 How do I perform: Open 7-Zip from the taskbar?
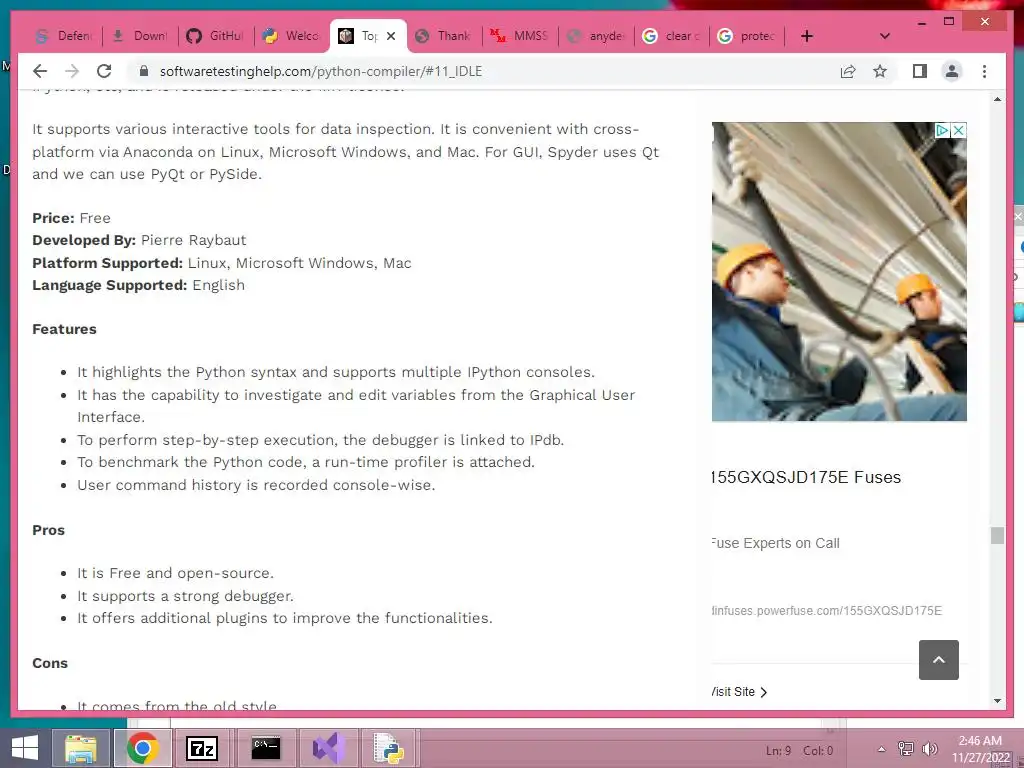click(x=202, y=748)
